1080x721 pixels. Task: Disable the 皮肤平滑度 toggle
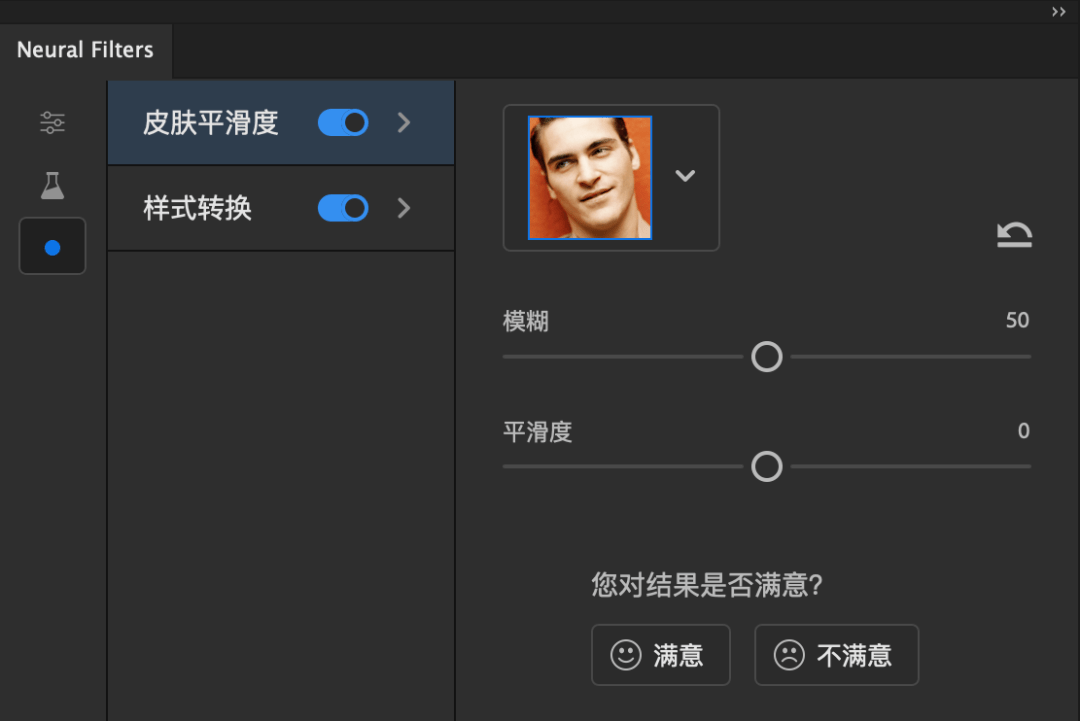tap(343, 123)
